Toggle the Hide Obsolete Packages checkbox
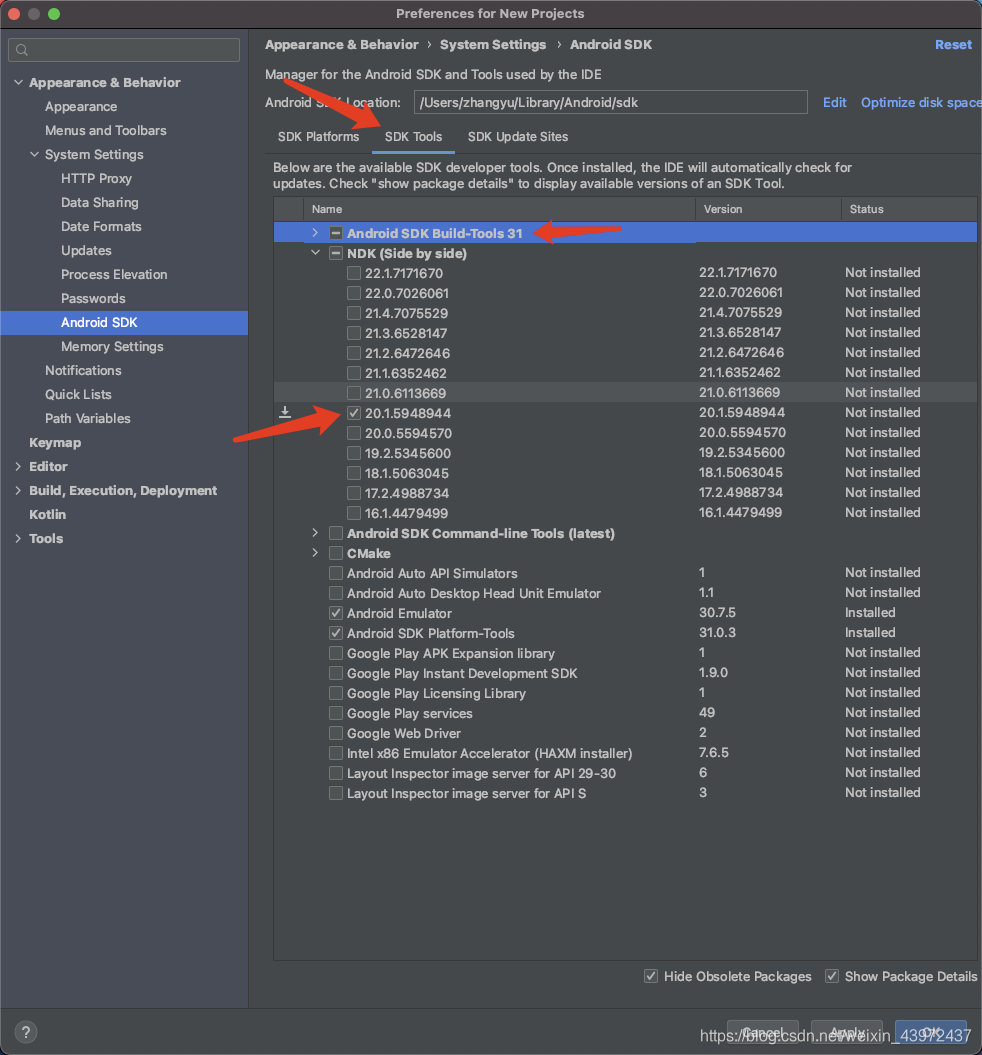This screenshot has width=982, height=1055. [x=650, y=976]
